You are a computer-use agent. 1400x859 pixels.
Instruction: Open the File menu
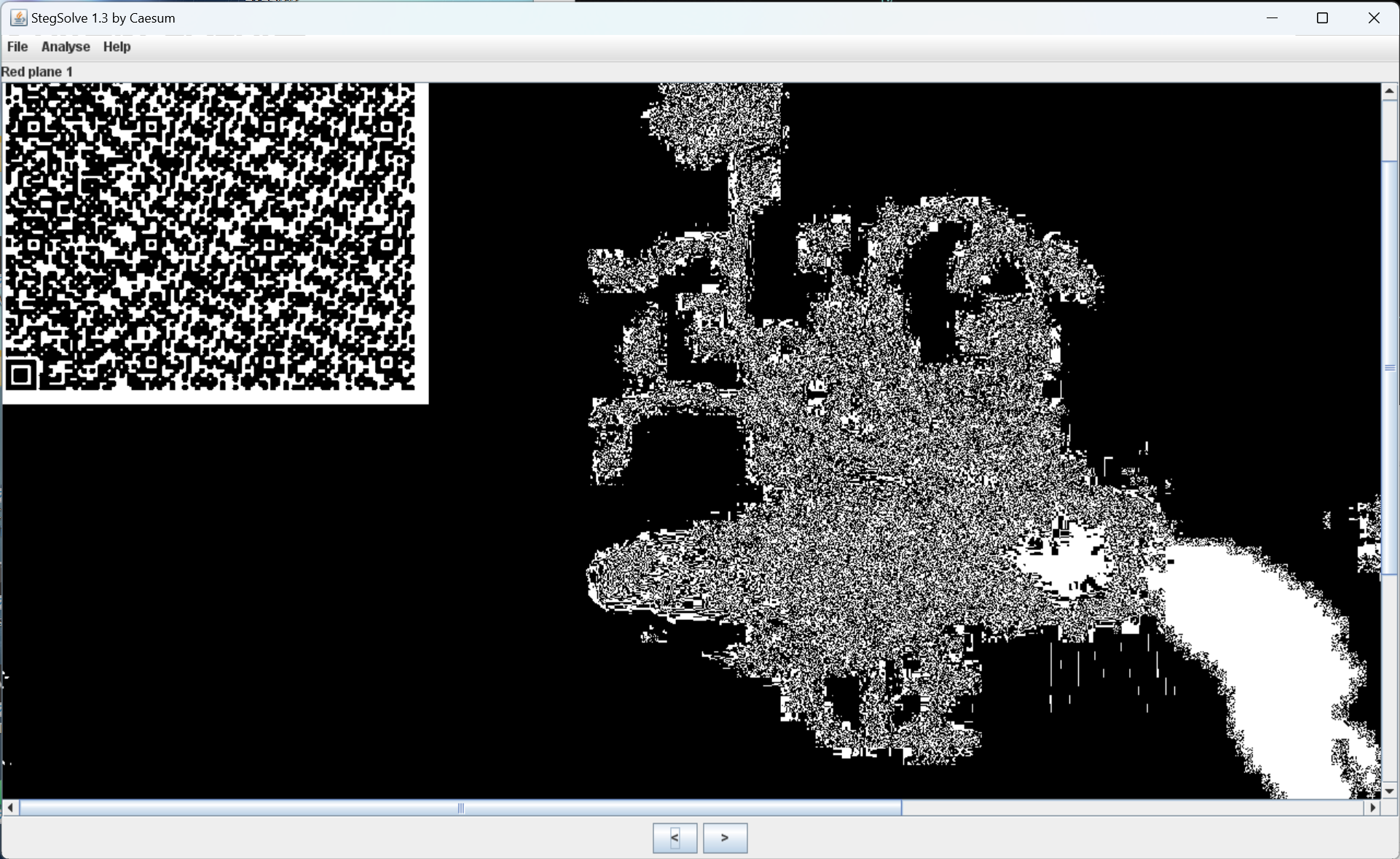pos(17,47)
